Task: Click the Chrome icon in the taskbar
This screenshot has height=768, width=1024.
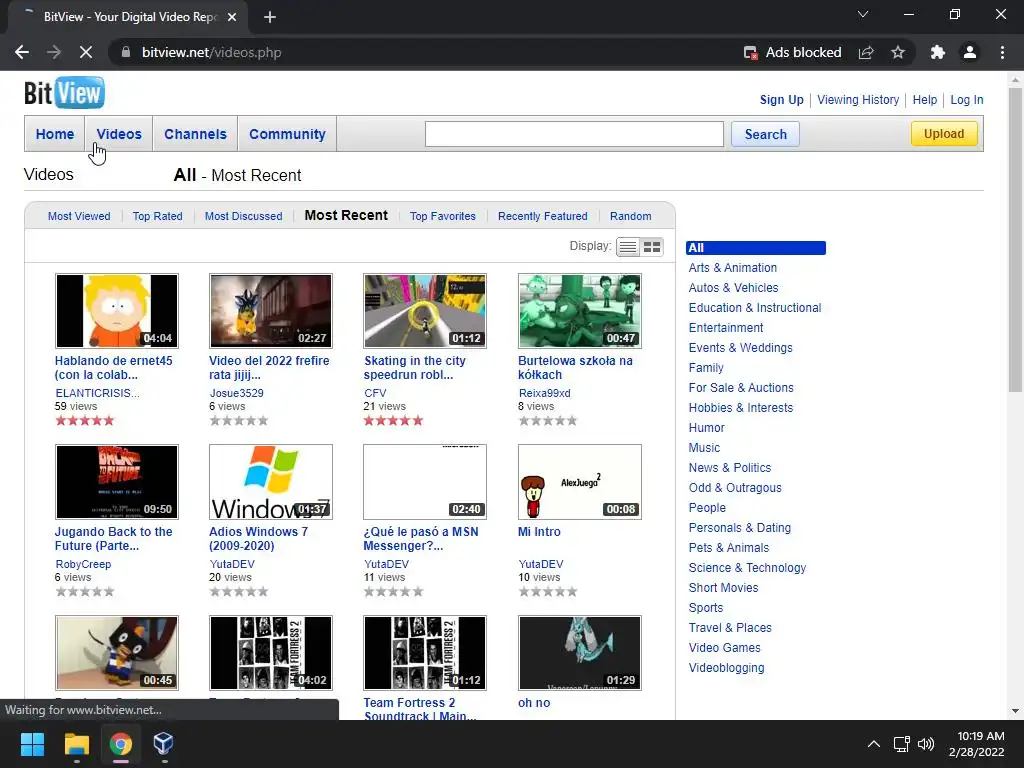Action: pos(121,744)
